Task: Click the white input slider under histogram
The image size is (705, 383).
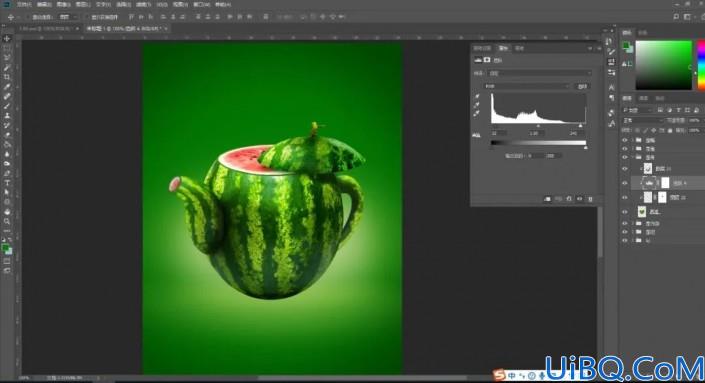Action: coord(580,126)
